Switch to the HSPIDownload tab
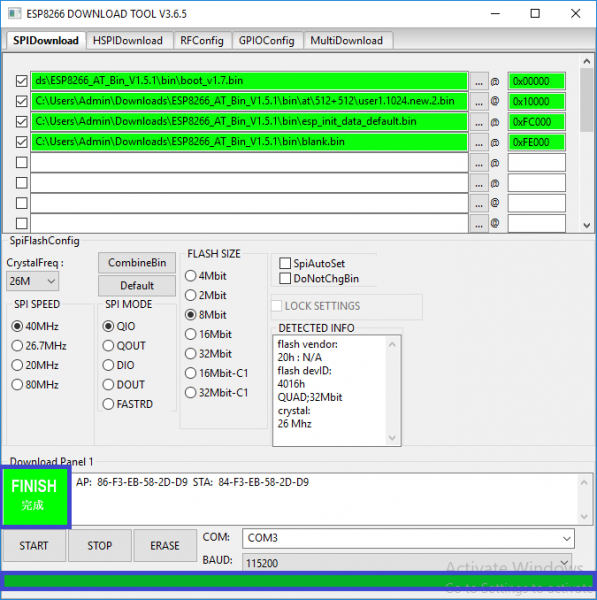The width and height of the screenshot is (597, 600). click(x=128, y=41)
